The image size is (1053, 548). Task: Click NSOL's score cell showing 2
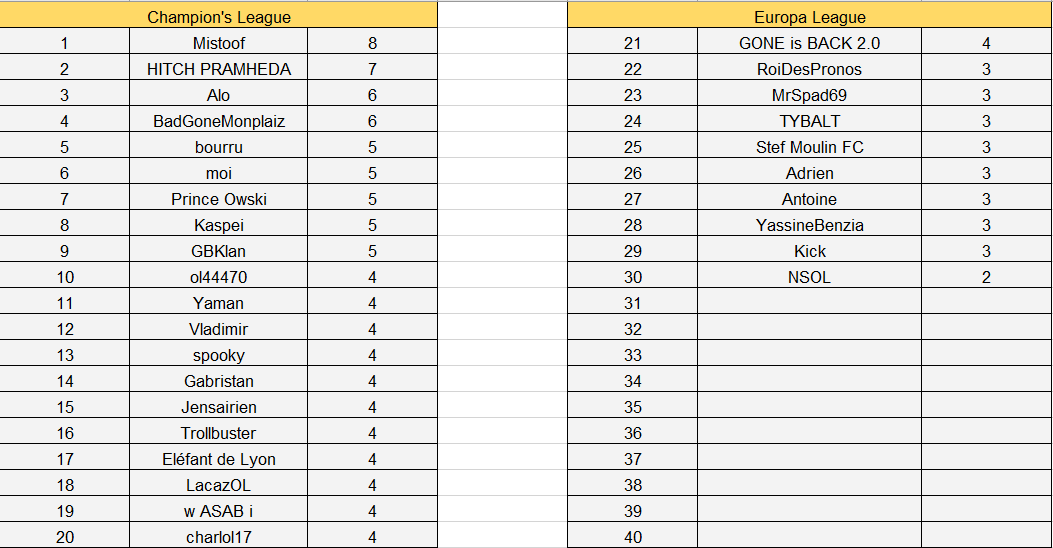986,277
